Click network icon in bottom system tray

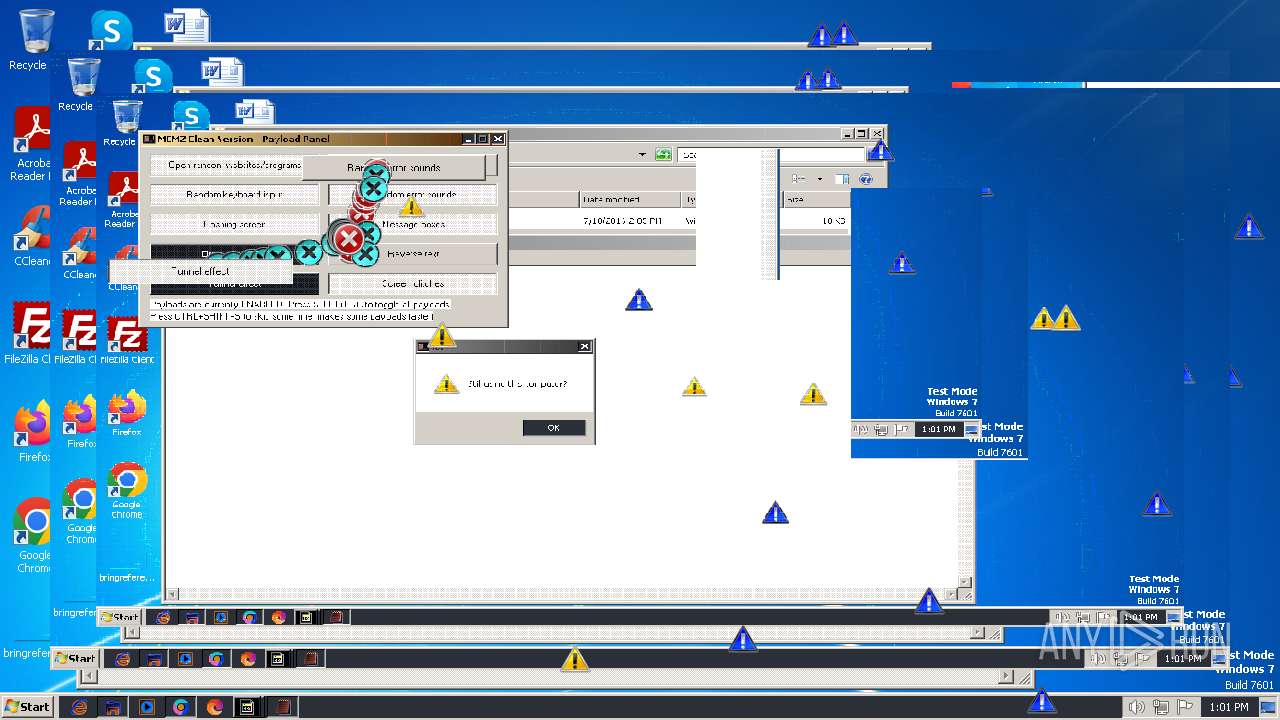pyautogui.click(x=1161, y=707)
